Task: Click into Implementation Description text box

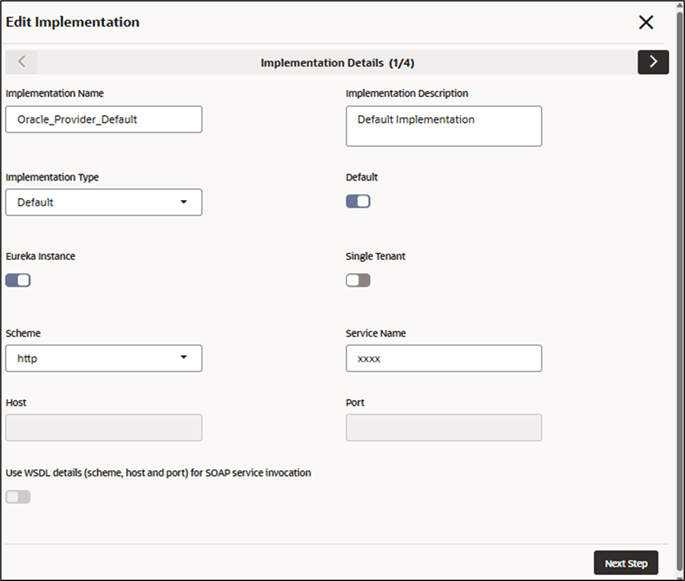Action: [444, 126]
